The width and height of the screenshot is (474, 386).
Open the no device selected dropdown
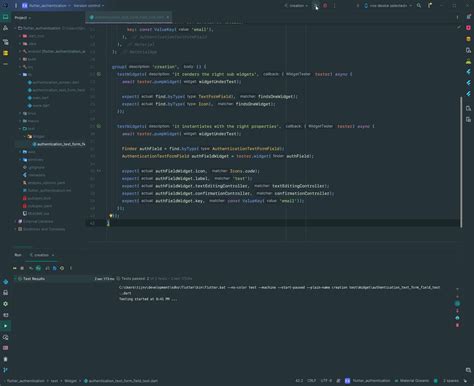(388, 6)
